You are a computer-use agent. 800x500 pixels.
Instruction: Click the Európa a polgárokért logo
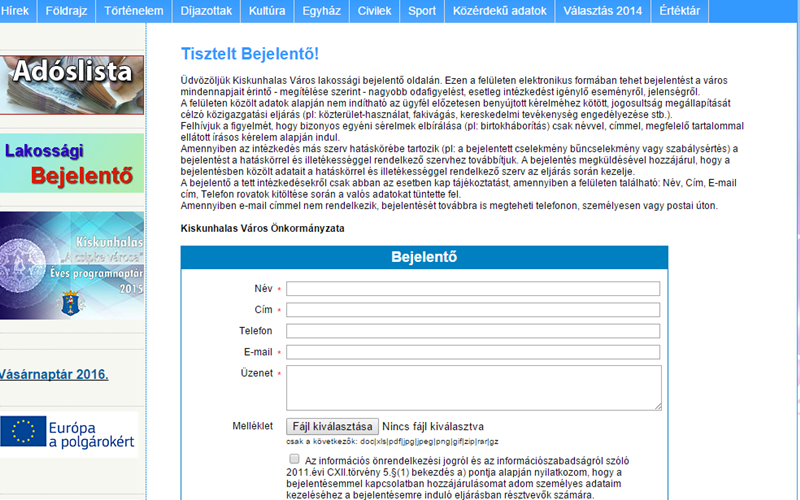pos(69,433)
